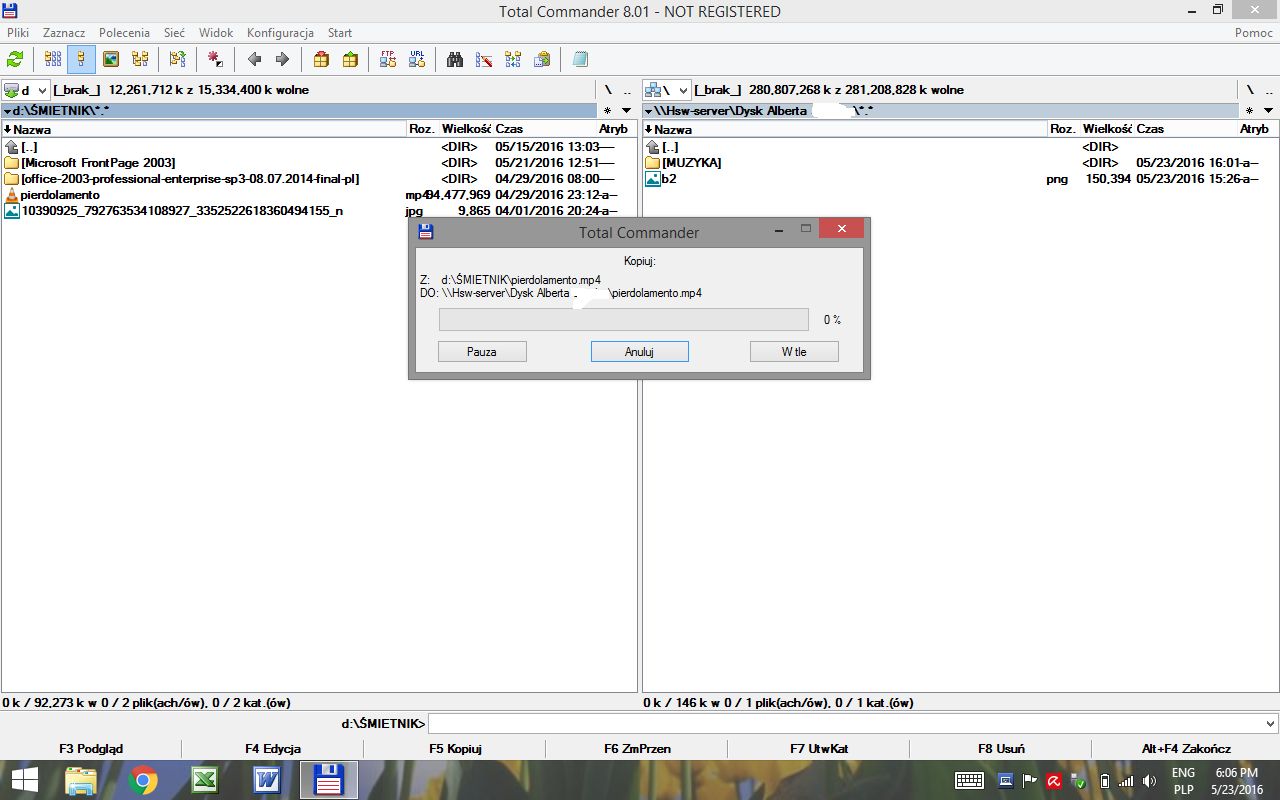
Task: Select the highlighted Full details view icon
Action: point(82,59)
